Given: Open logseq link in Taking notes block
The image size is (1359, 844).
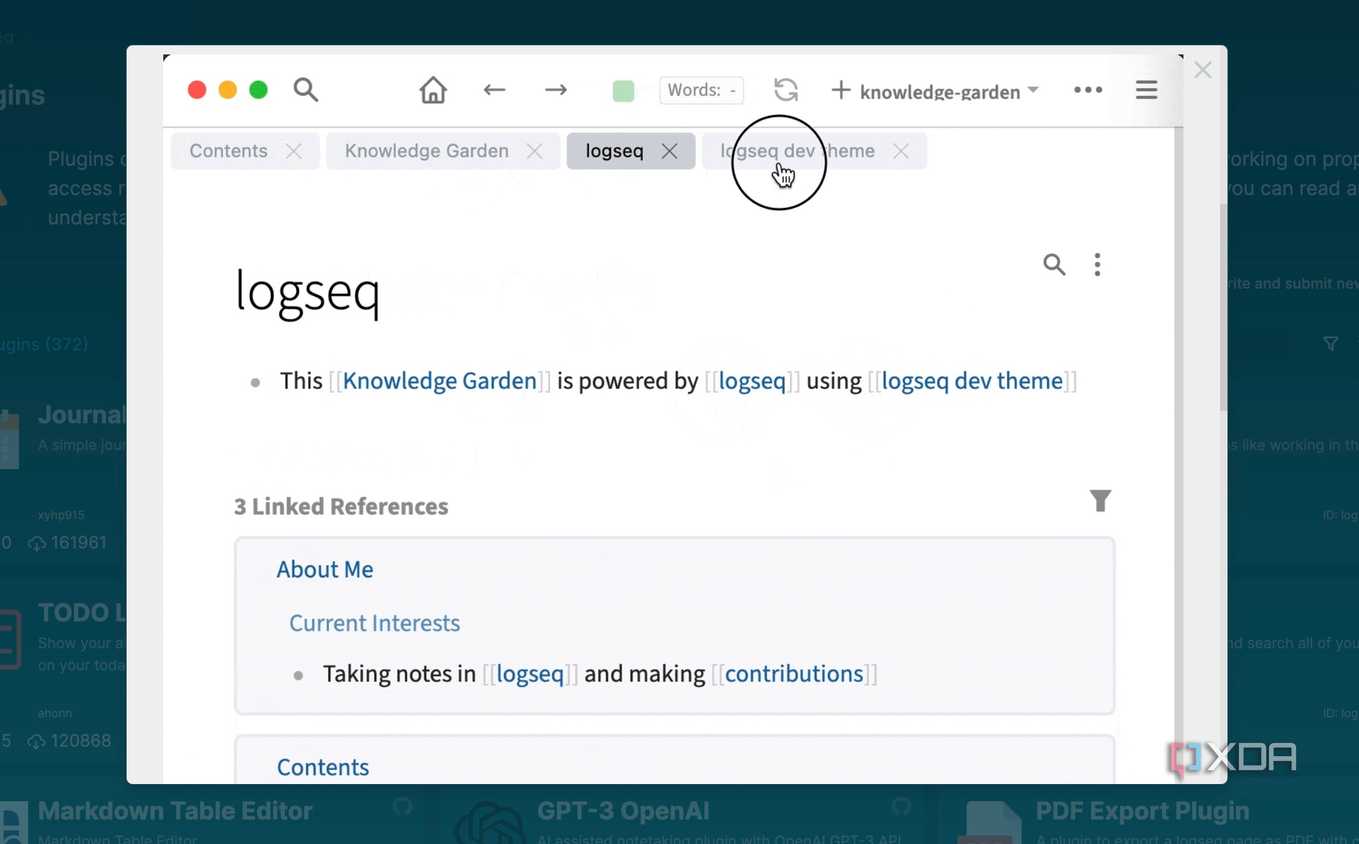Looking at the screenshot, I should pos(530,674).
